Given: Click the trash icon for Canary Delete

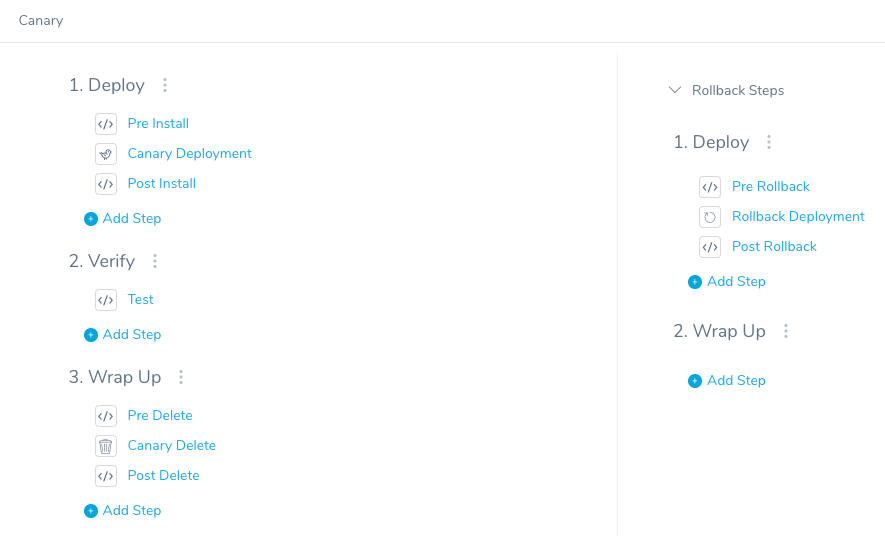Looking at the screenshot, I should pyautogui.click(x=106, y=446).
